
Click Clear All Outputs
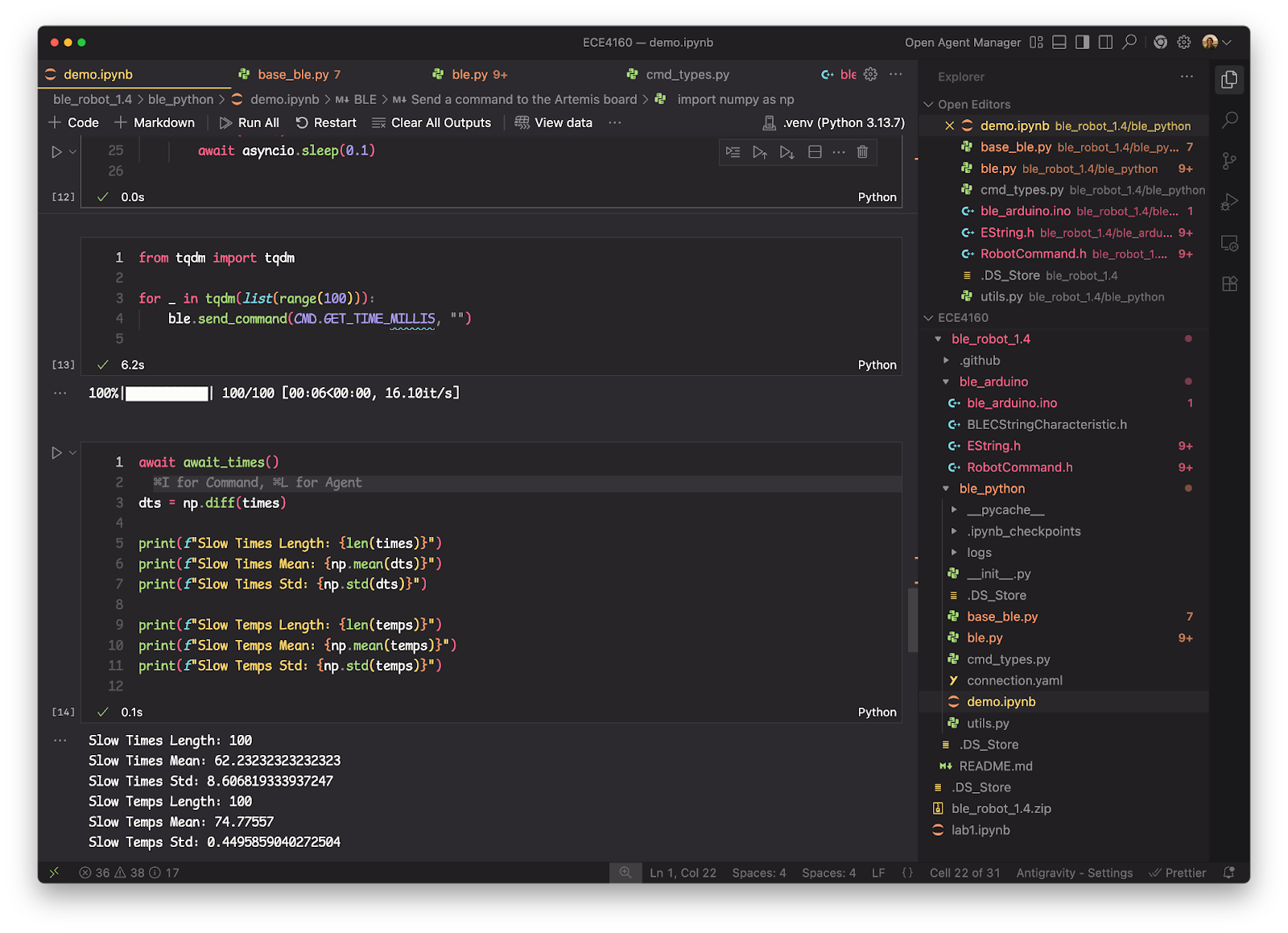coord(431,122)
